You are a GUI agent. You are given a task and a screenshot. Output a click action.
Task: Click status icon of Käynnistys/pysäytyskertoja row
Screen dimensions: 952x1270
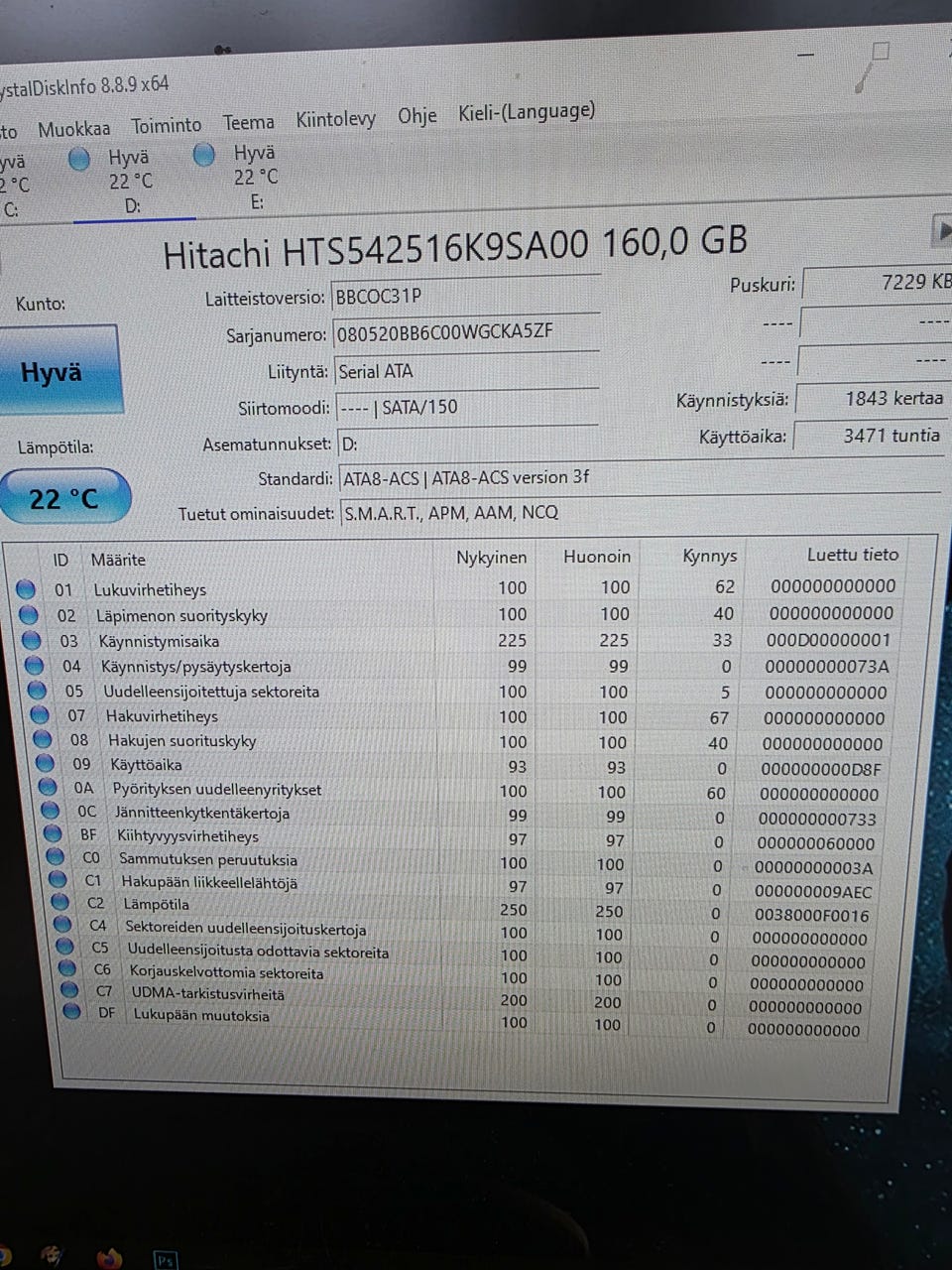[34, 666]
